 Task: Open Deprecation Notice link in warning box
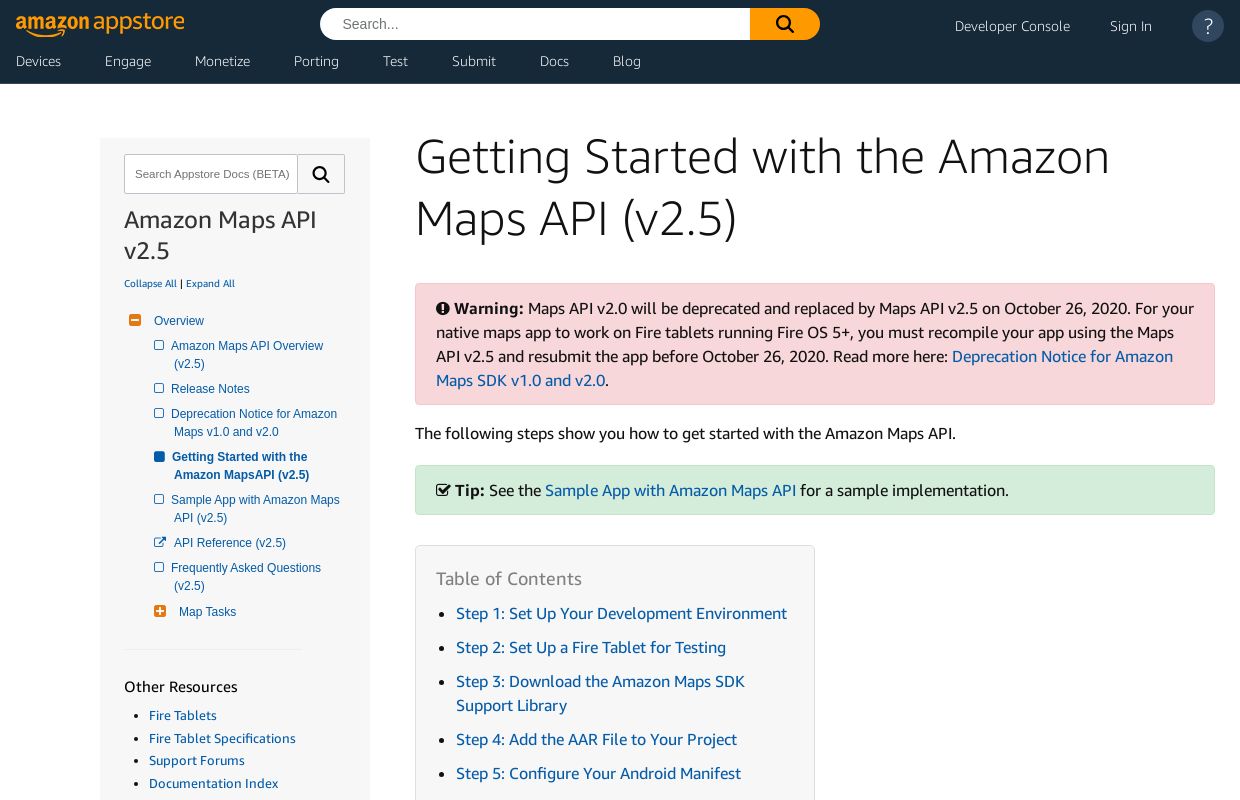click(804, 368)
